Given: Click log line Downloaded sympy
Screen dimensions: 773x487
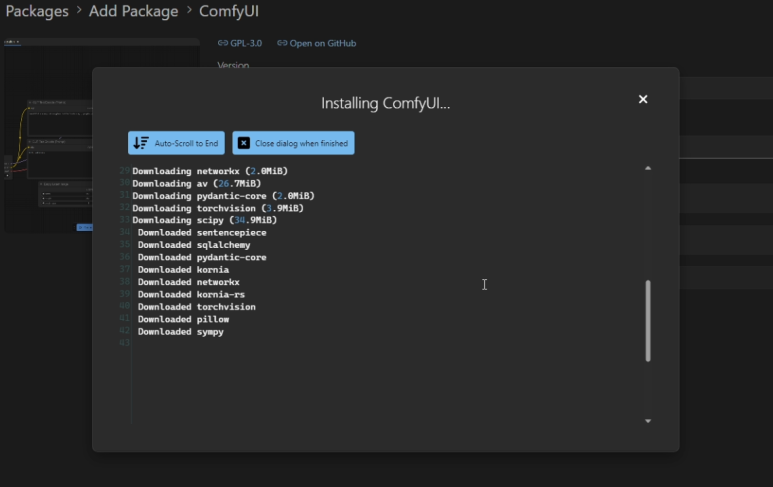Looking at the screenshot, I should pyautogui.click(x=181, y=332).
